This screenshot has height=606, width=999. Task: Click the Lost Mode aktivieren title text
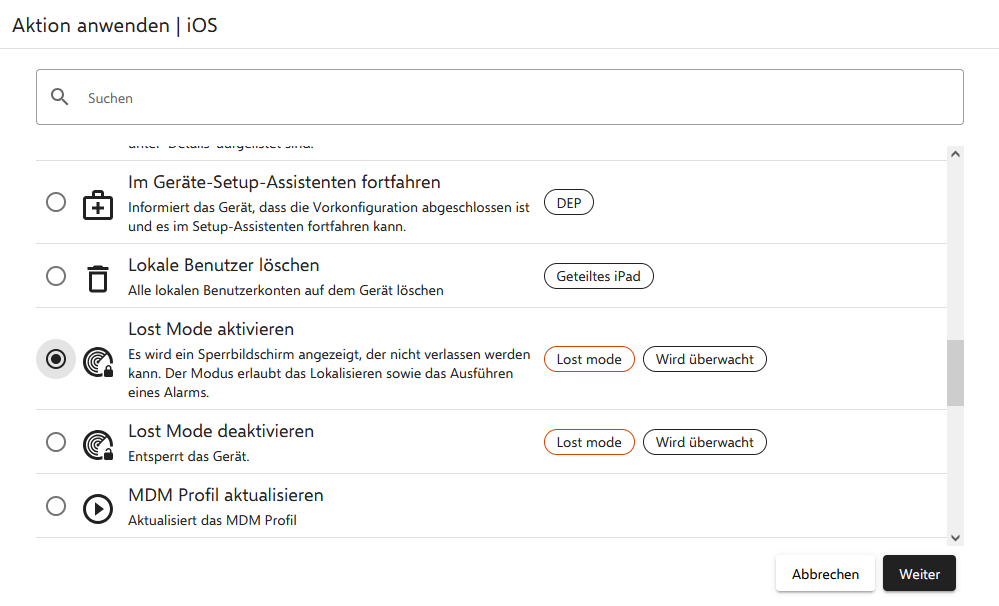point(211,329)
